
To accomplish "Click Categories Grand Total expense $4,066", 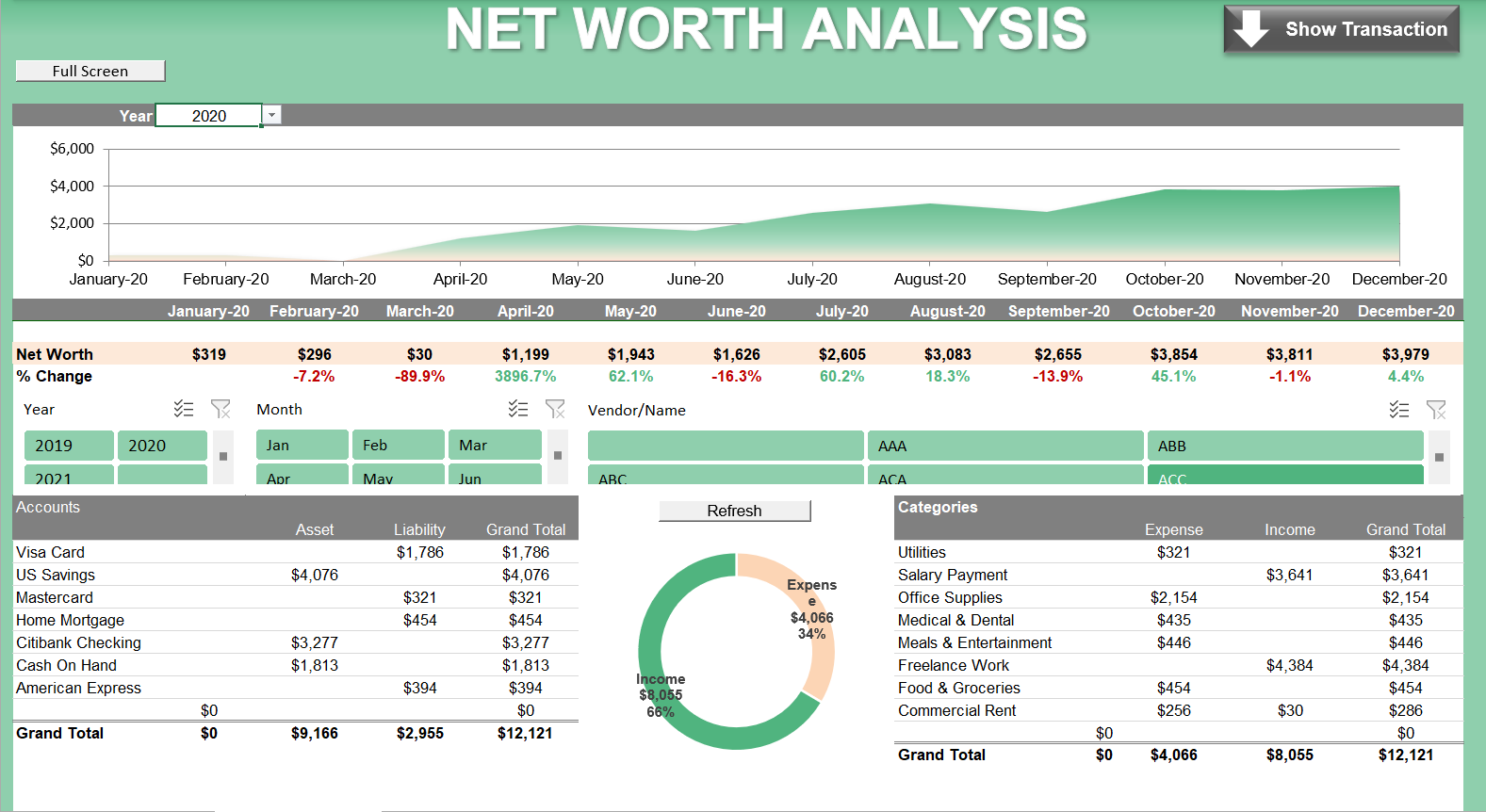I will (1173, 755).
